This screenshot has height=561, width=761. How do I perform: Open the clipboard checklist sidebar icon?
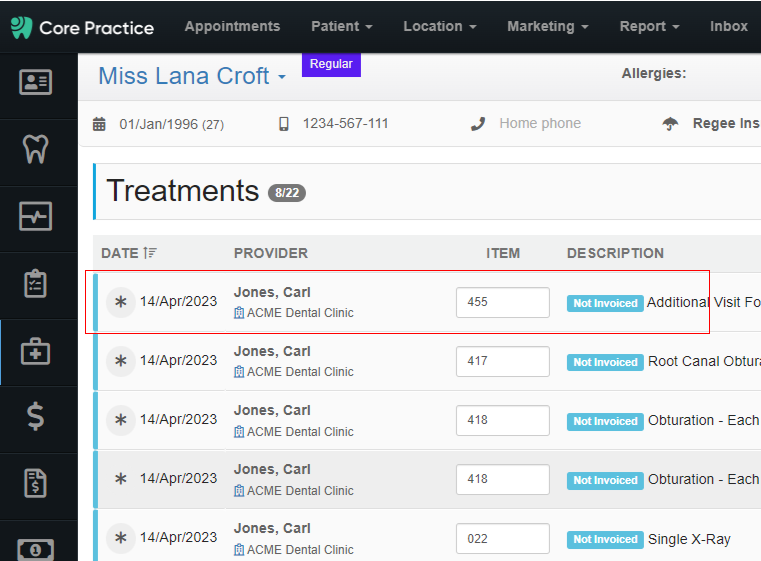(x=35, y=283)
